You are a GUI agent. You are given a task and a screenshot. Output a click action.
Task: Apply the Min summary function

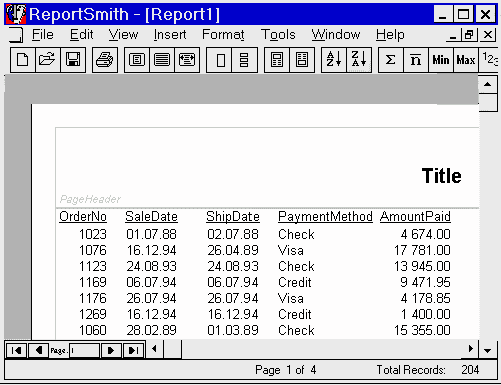click(441, 60)
